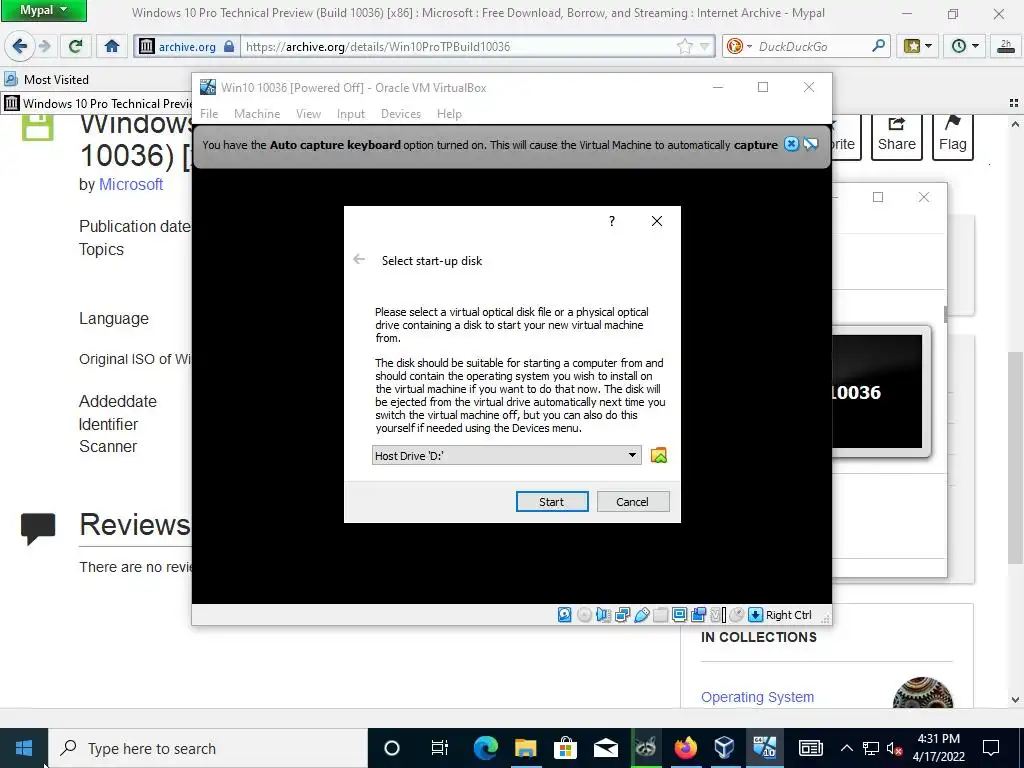Open the Help menu in VirtualBox

click(449, 114)
